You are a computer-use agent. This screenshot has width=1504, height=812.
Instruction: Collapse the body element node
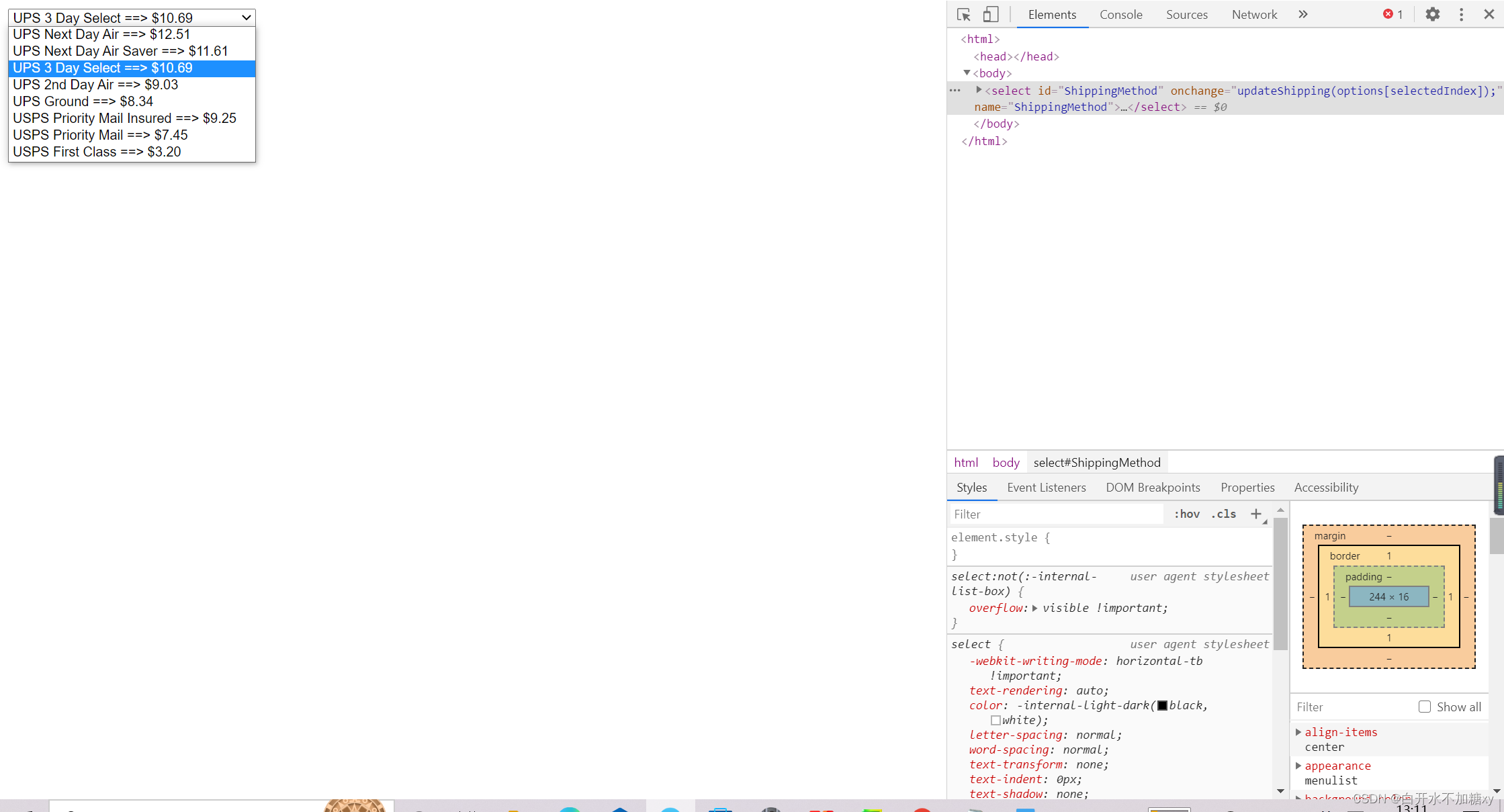point(967,73)
